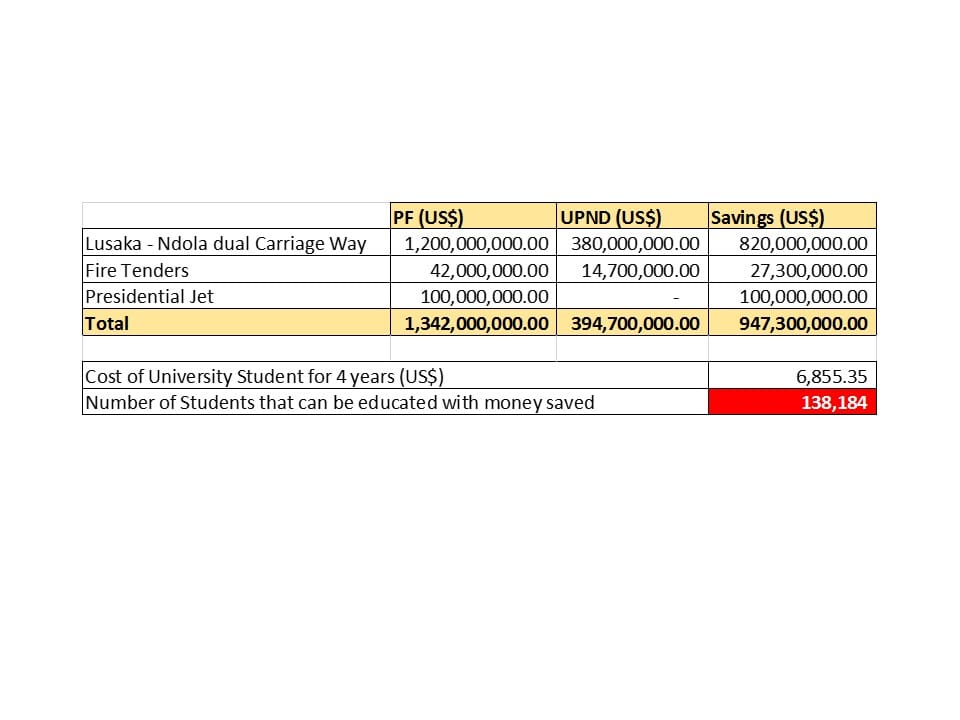This screenshot has width=960, height=720.
Task: Select Presidential Jet's Savings value 100,000,000.00
Action: [792, 296]
